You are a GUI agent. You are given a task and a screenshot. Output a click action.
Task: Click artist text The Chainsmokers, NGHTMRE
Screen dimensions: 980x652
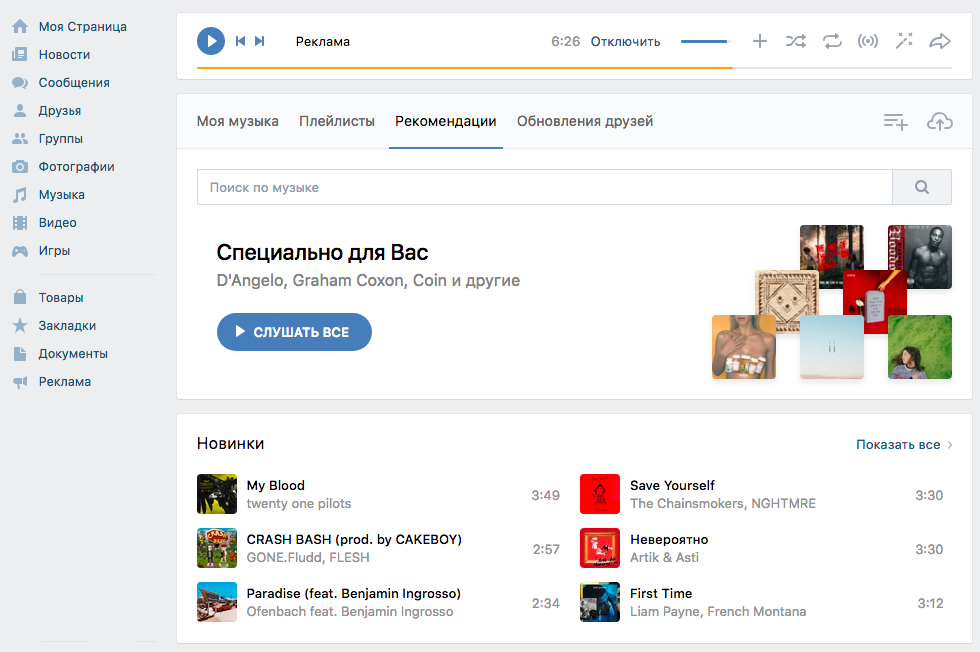click(723, 504)
